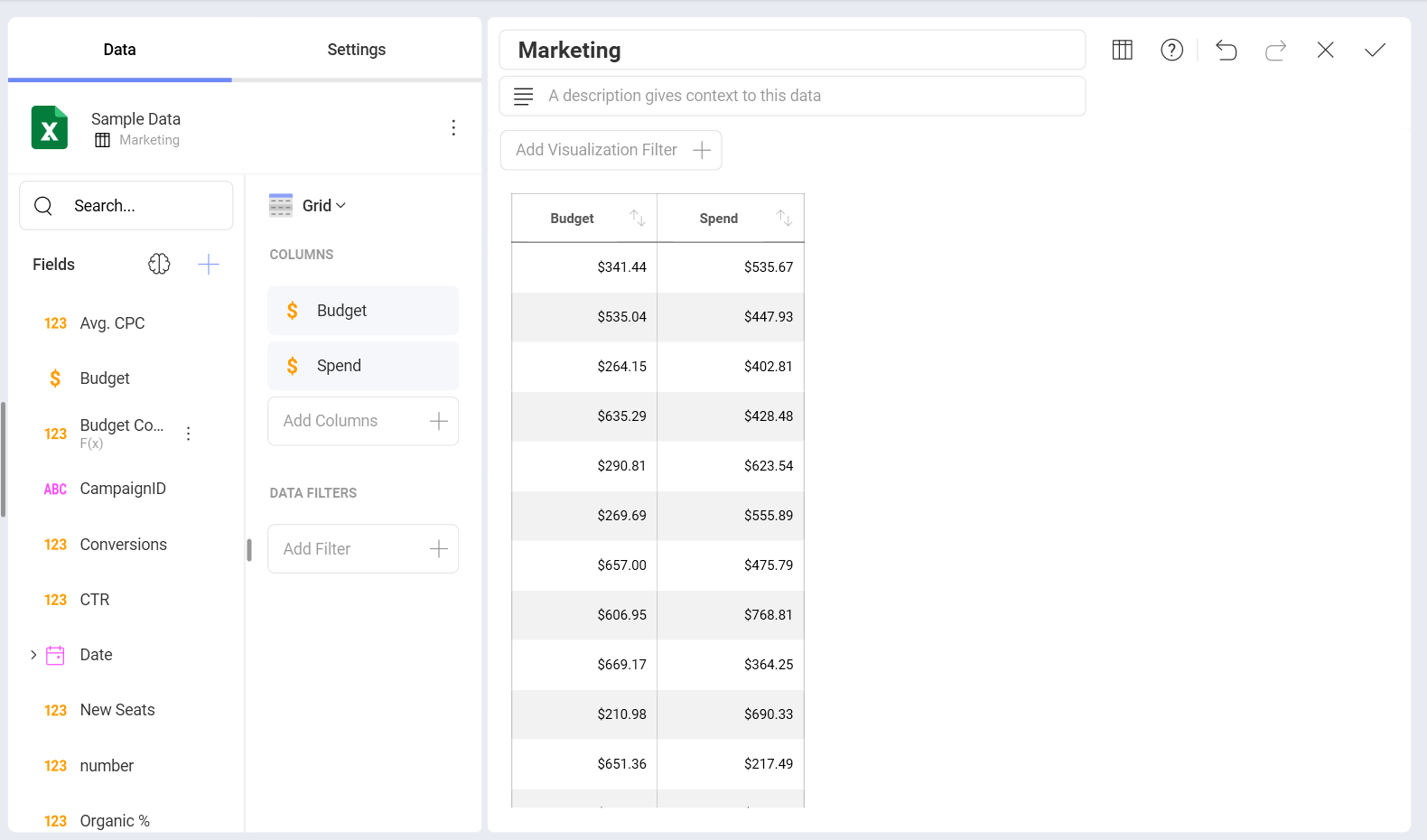Screen dimensions: 1427x840
Task: Click the plus on Add Visualization Filter
Action: (702, 150)
